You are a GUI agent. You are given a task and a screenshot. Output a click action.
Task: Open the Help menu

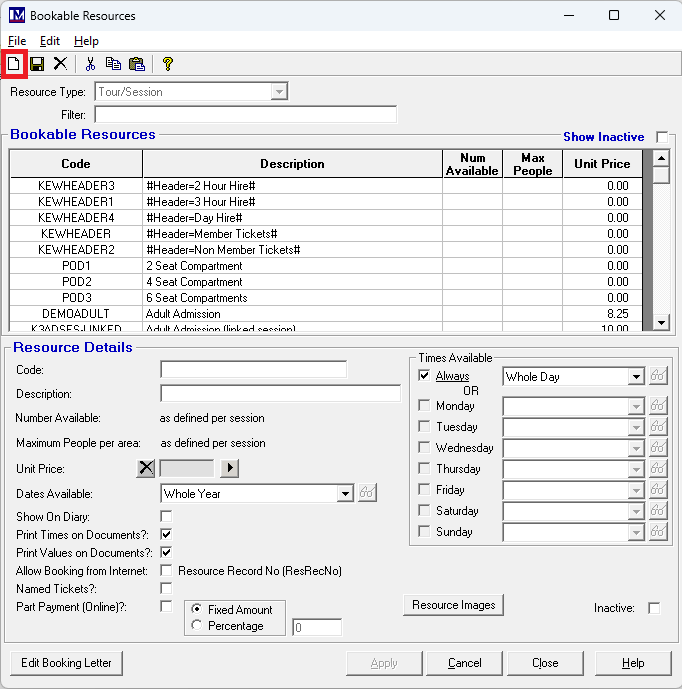pos(86,41)
